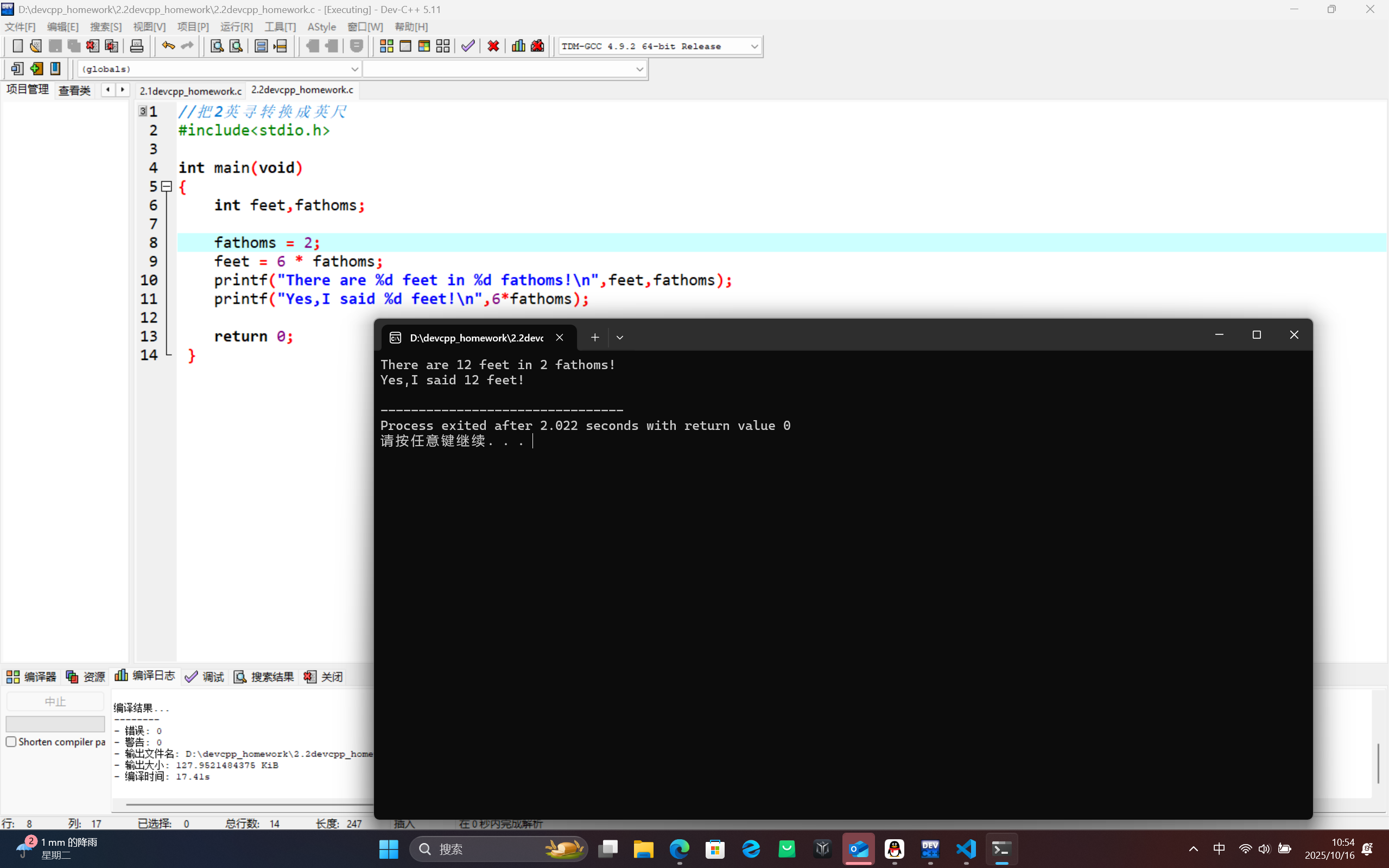
Task: Click the Undo arrow icon
Action: click(x=168, y=46)
